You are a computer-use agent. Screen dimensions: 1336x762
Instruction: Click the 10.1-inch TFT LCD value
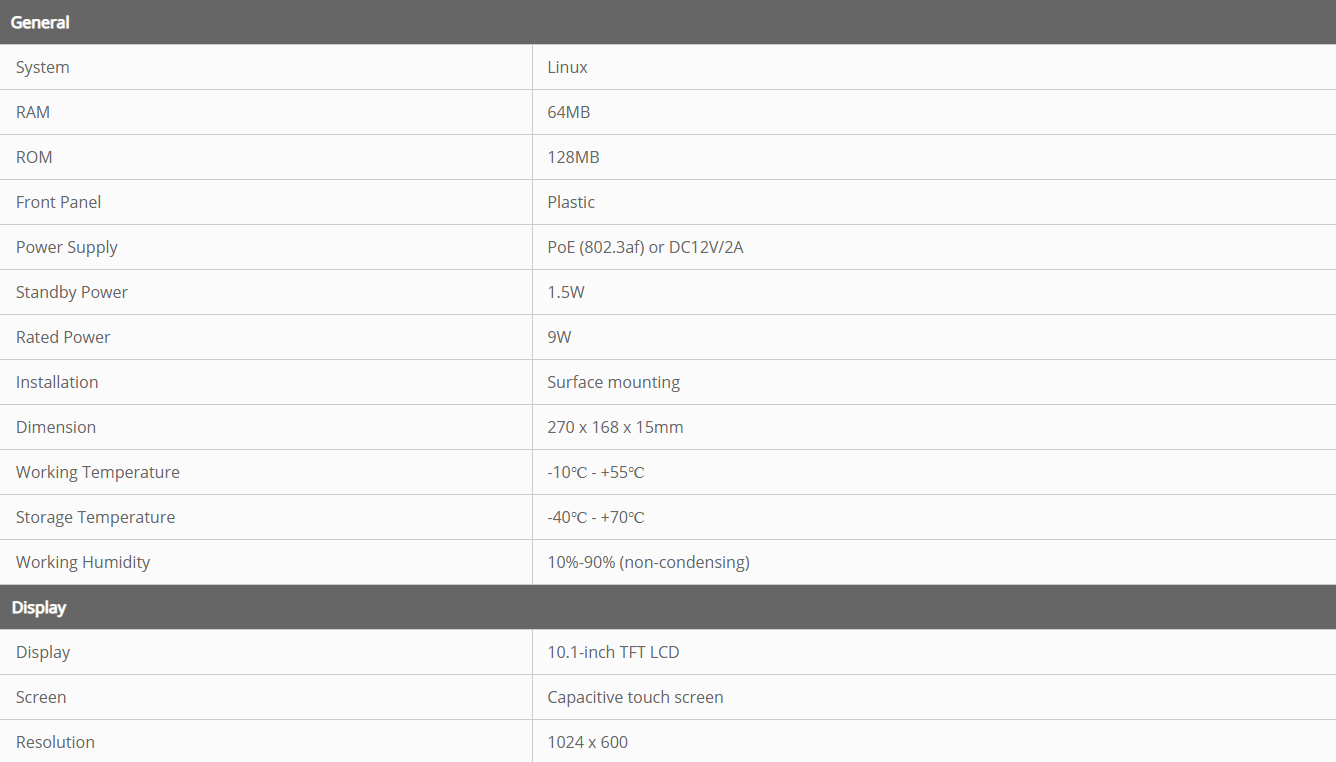pyautogui.click(x=613, y=652)
